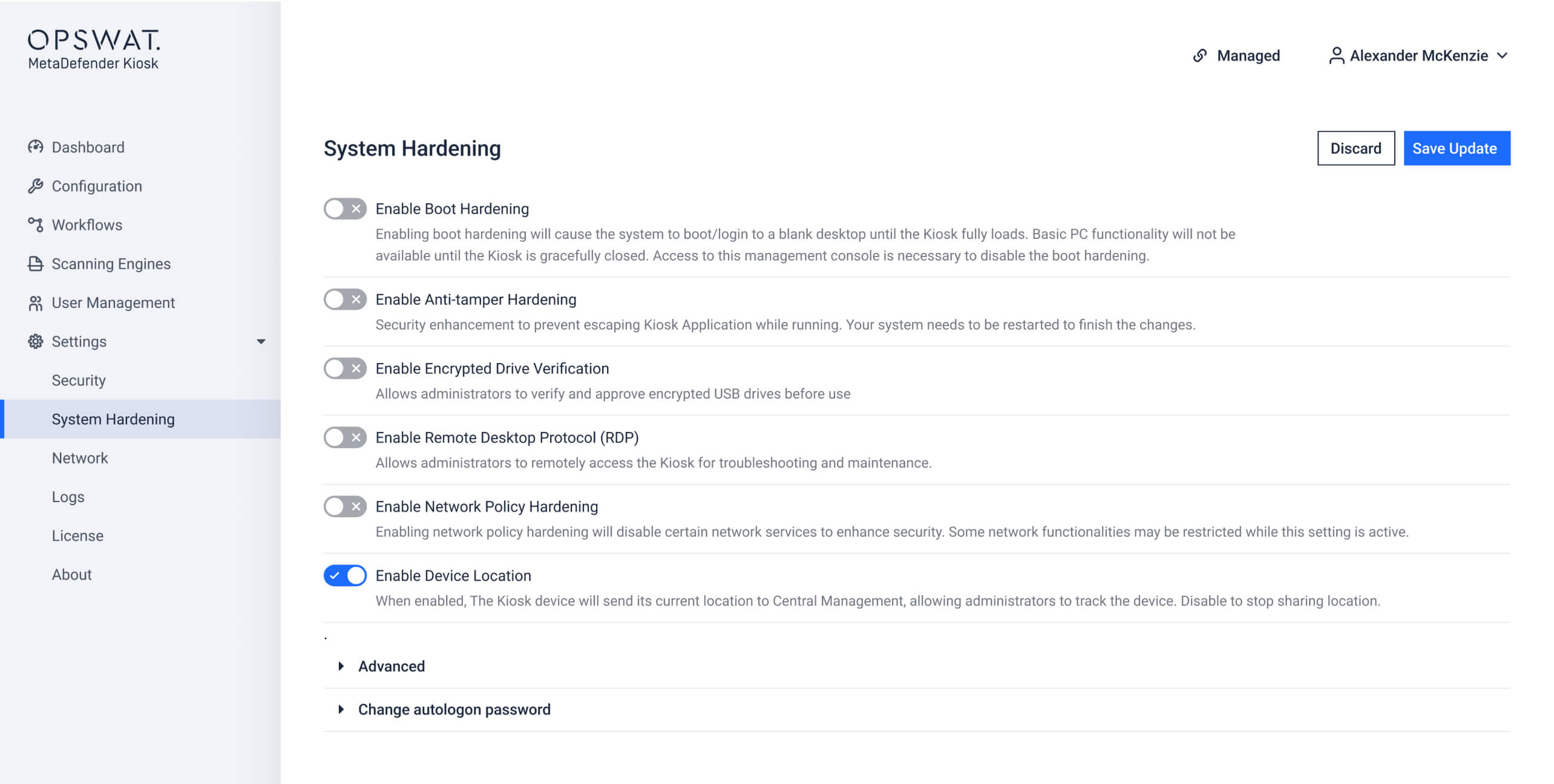
Task: Go to the Logs menu item
Action: pos(68,497)
